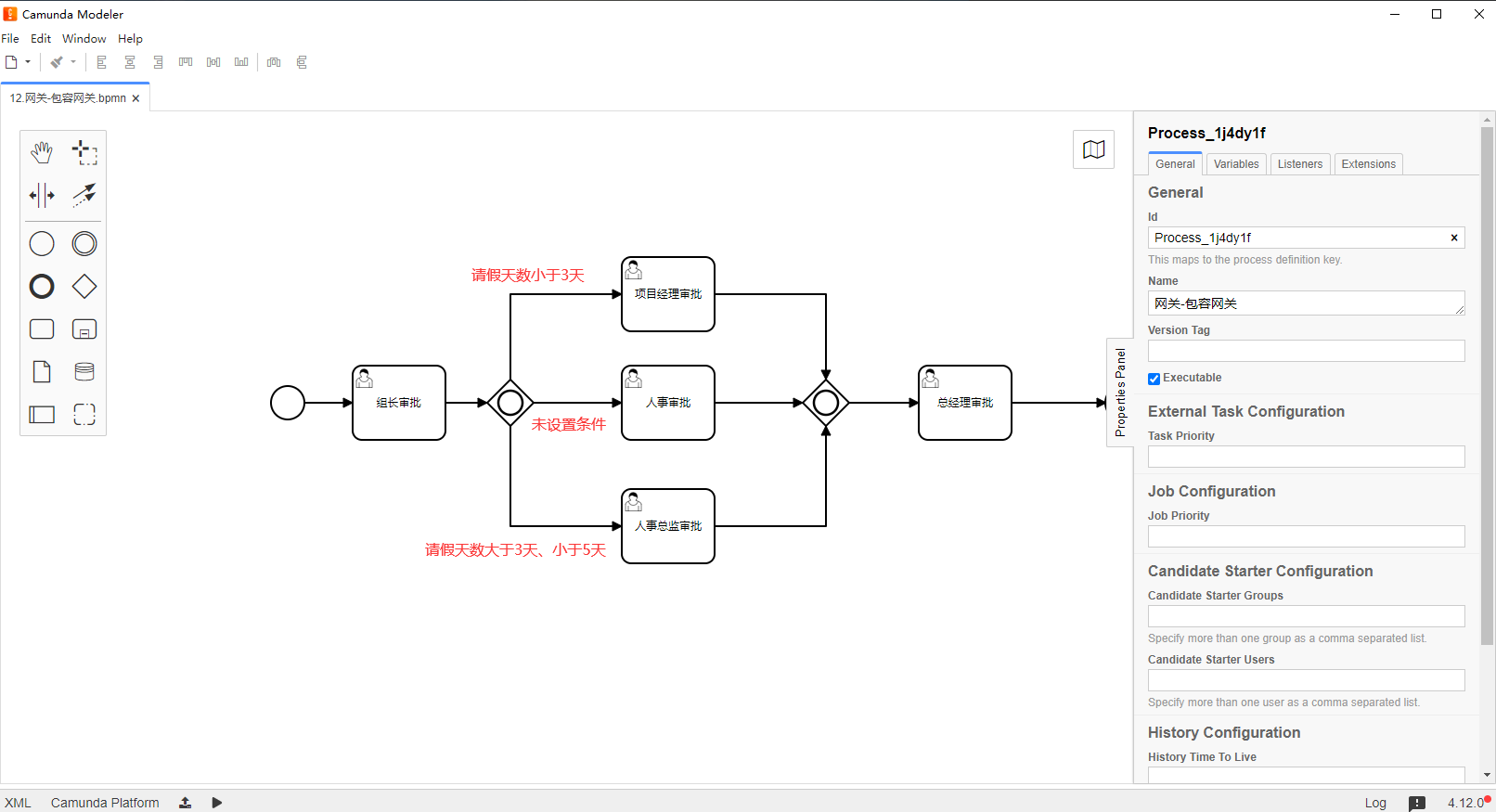Open the Help menu
The height and width of the screenshot is (812, 1496).
pos(130,39)
